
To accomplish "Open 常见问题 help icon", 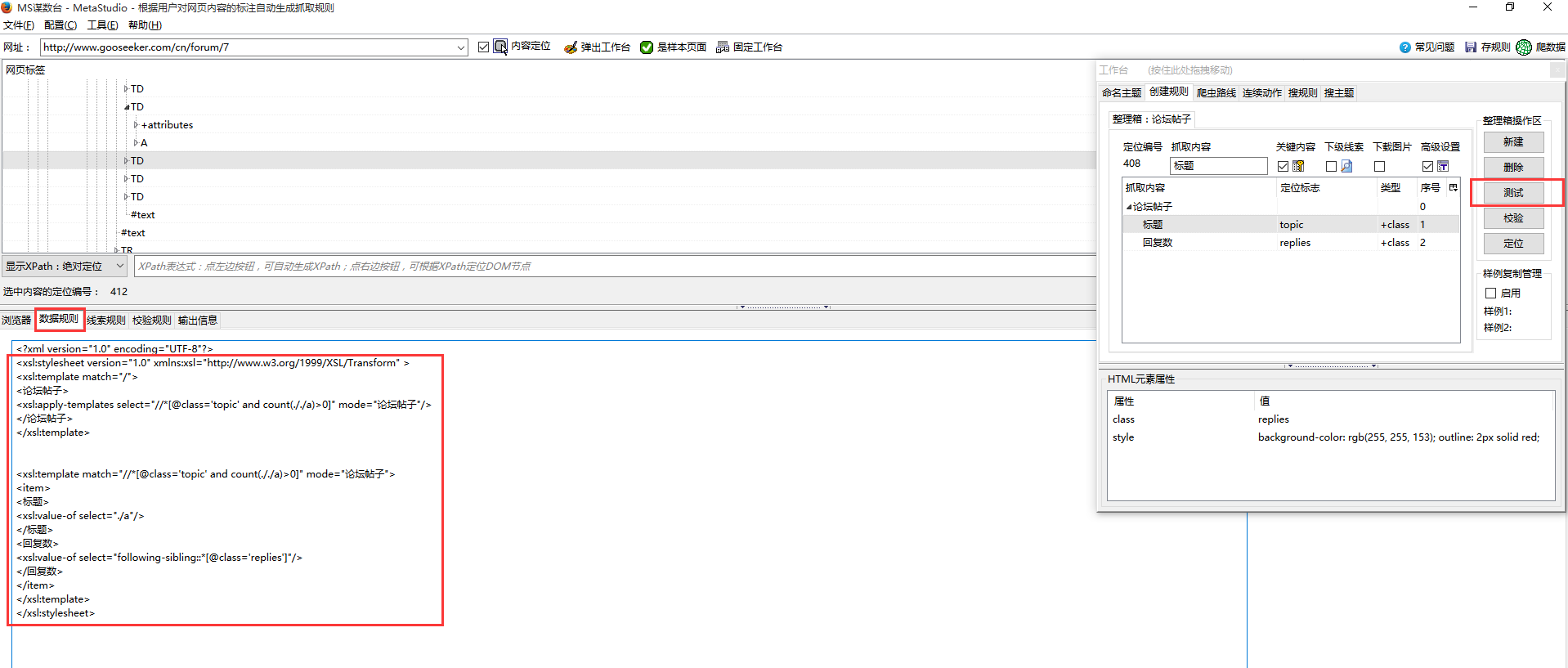I will click(1405, 47).
